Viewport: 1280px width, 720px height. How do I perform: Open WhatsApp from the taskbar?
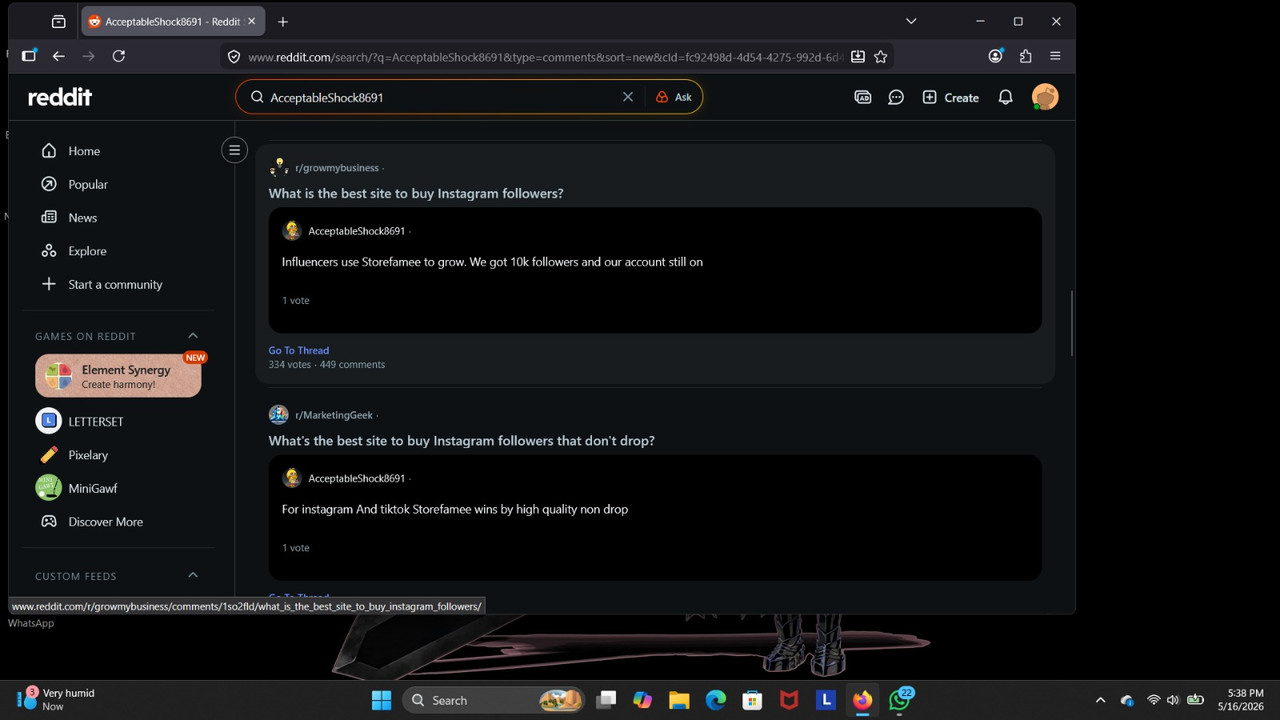click(900, 700)
